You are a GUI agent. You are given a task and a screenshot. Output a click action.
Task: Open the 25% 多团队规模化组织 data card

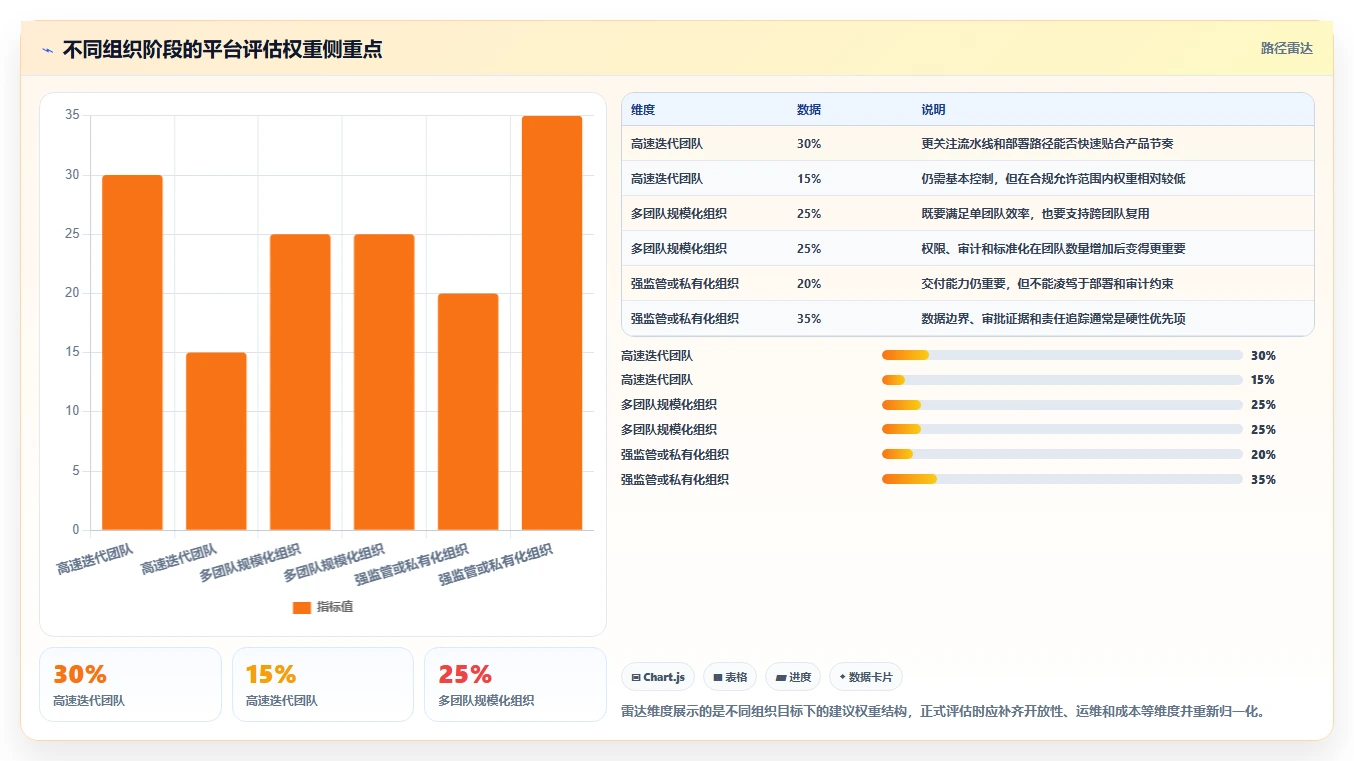pyautogui.click(x=516, y=684)
